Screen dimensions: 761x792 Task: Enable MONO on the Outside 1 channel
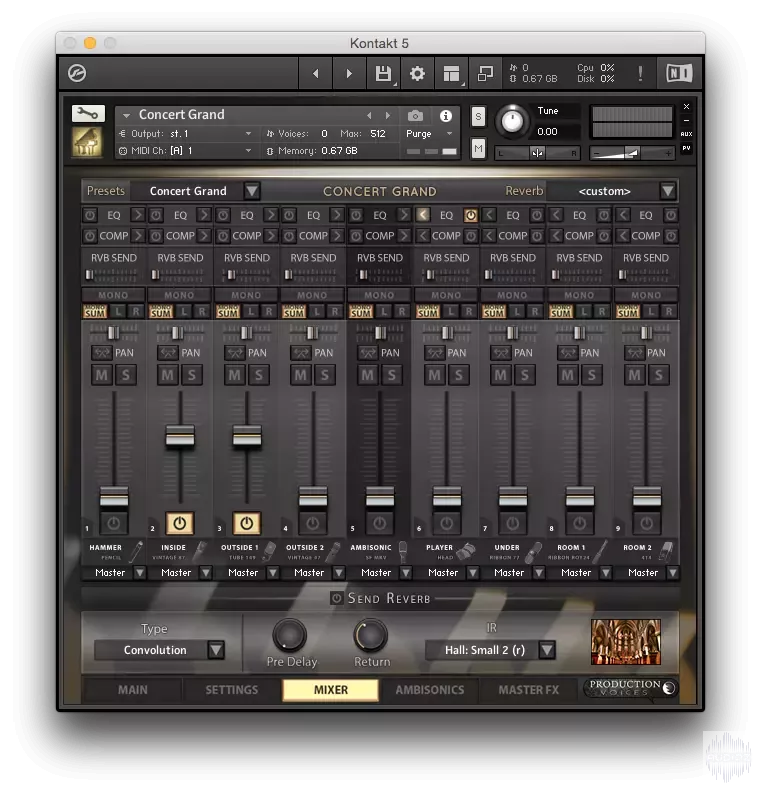[246, 295]
